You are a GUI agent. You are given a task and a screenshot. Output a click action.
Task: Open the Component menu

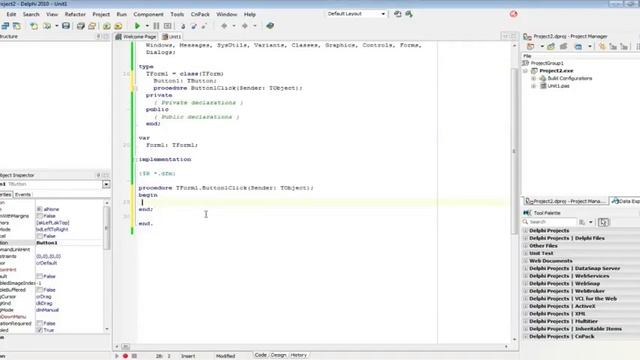tap(148, 14)
